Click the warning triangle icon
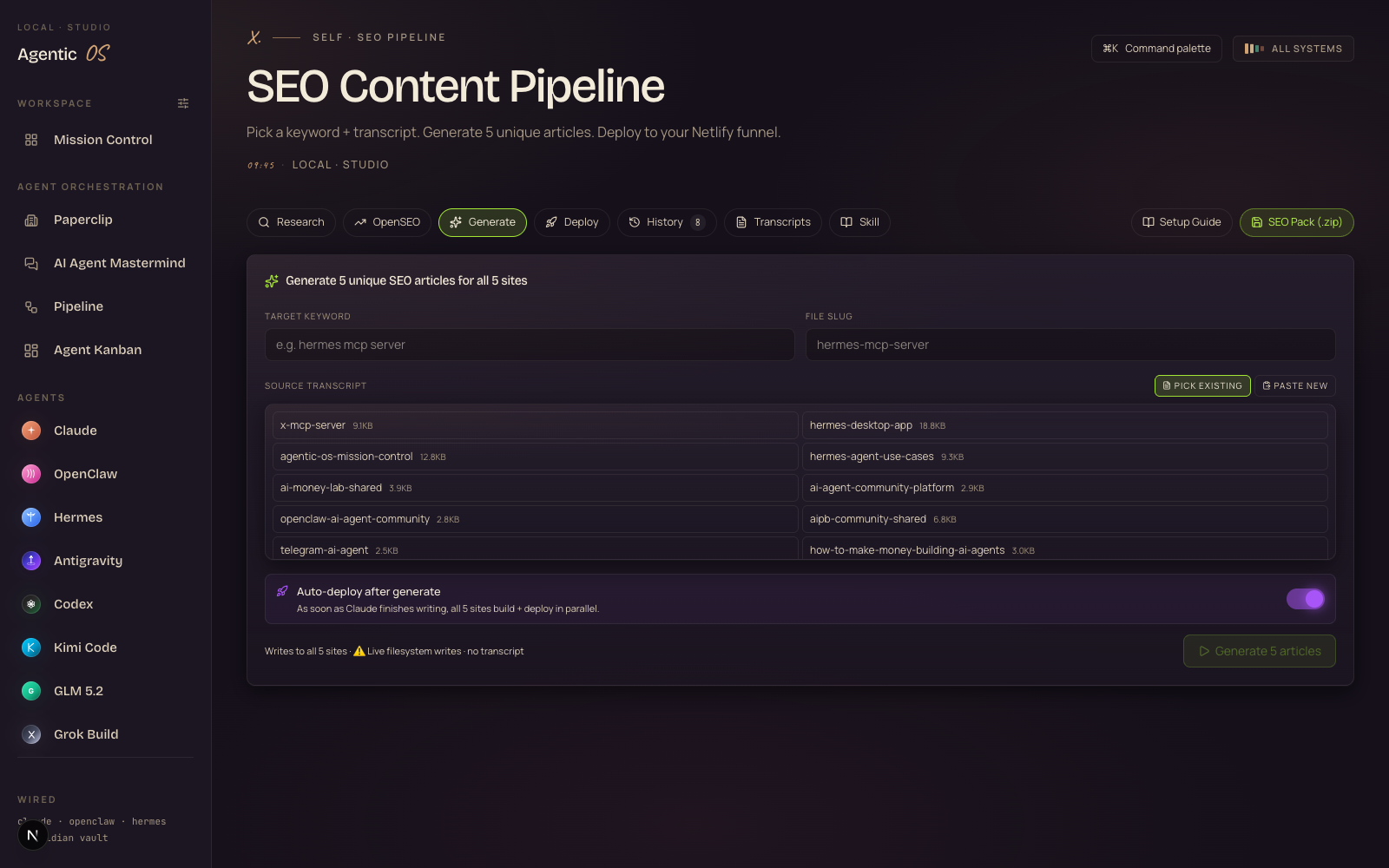Image resolution: width=1389 pixels, height=868 pixels. (359, 651)
